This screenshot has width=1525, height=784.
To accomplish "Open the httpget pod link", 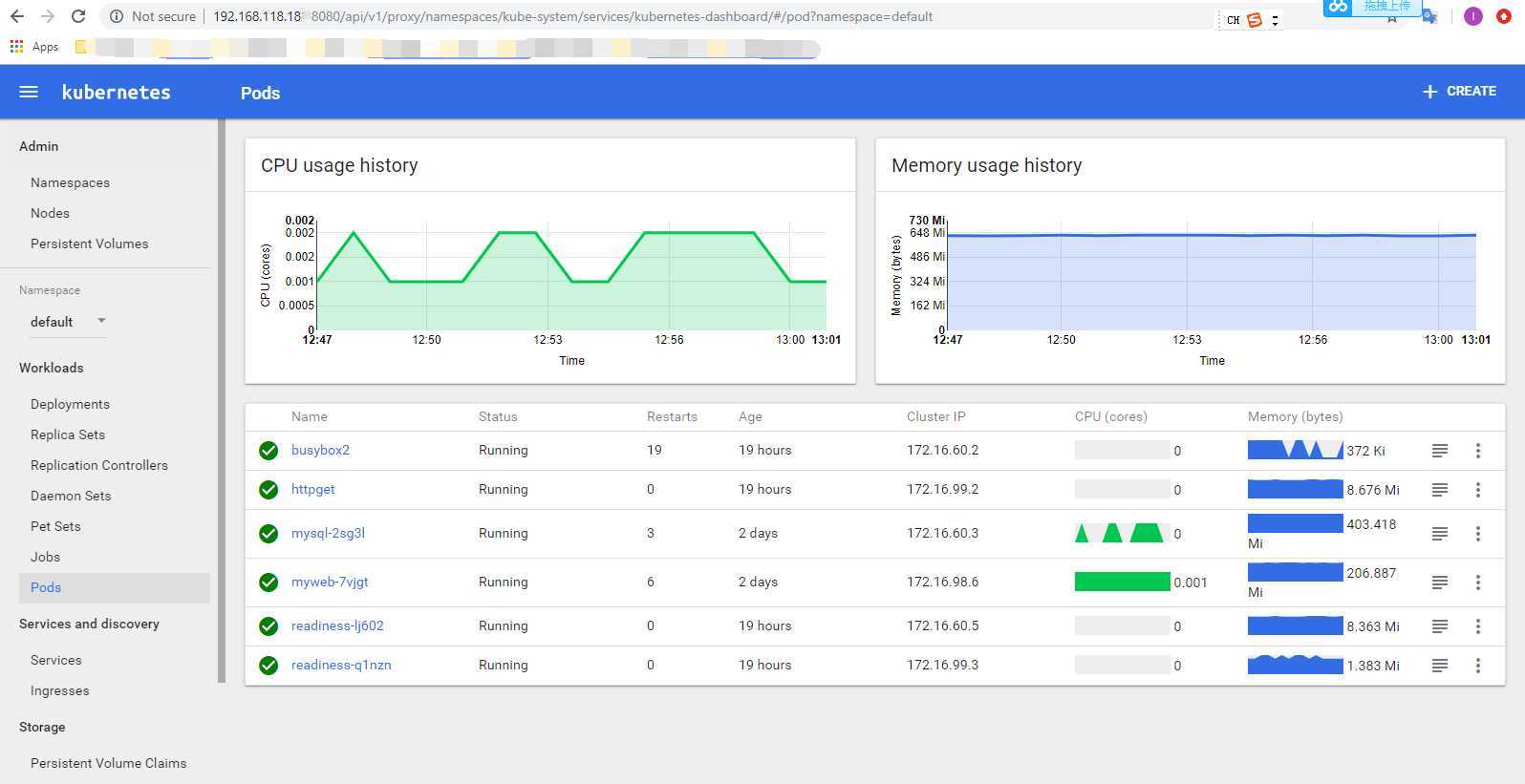I will 312,489.
